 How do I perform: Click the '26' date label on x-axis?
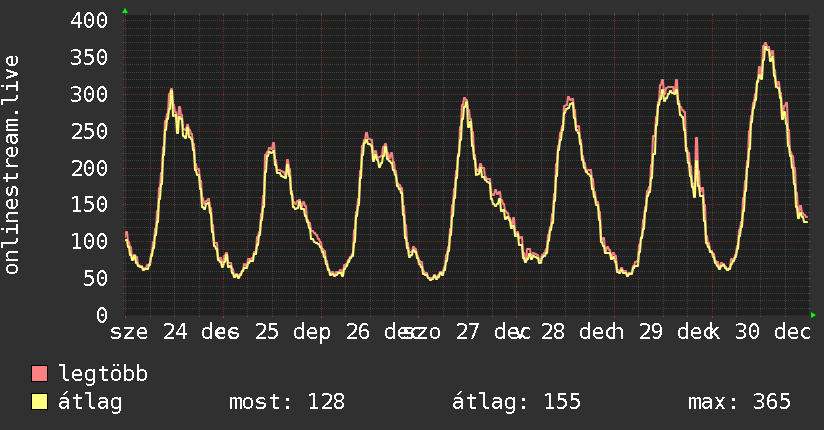pyautogui.click(x=358, y=332)
